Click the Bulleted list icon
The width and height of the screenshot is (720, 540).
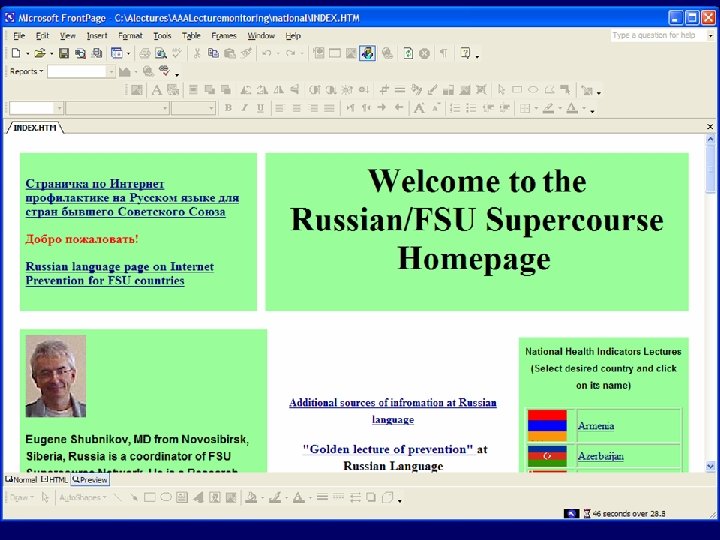(x=471, y=108)
